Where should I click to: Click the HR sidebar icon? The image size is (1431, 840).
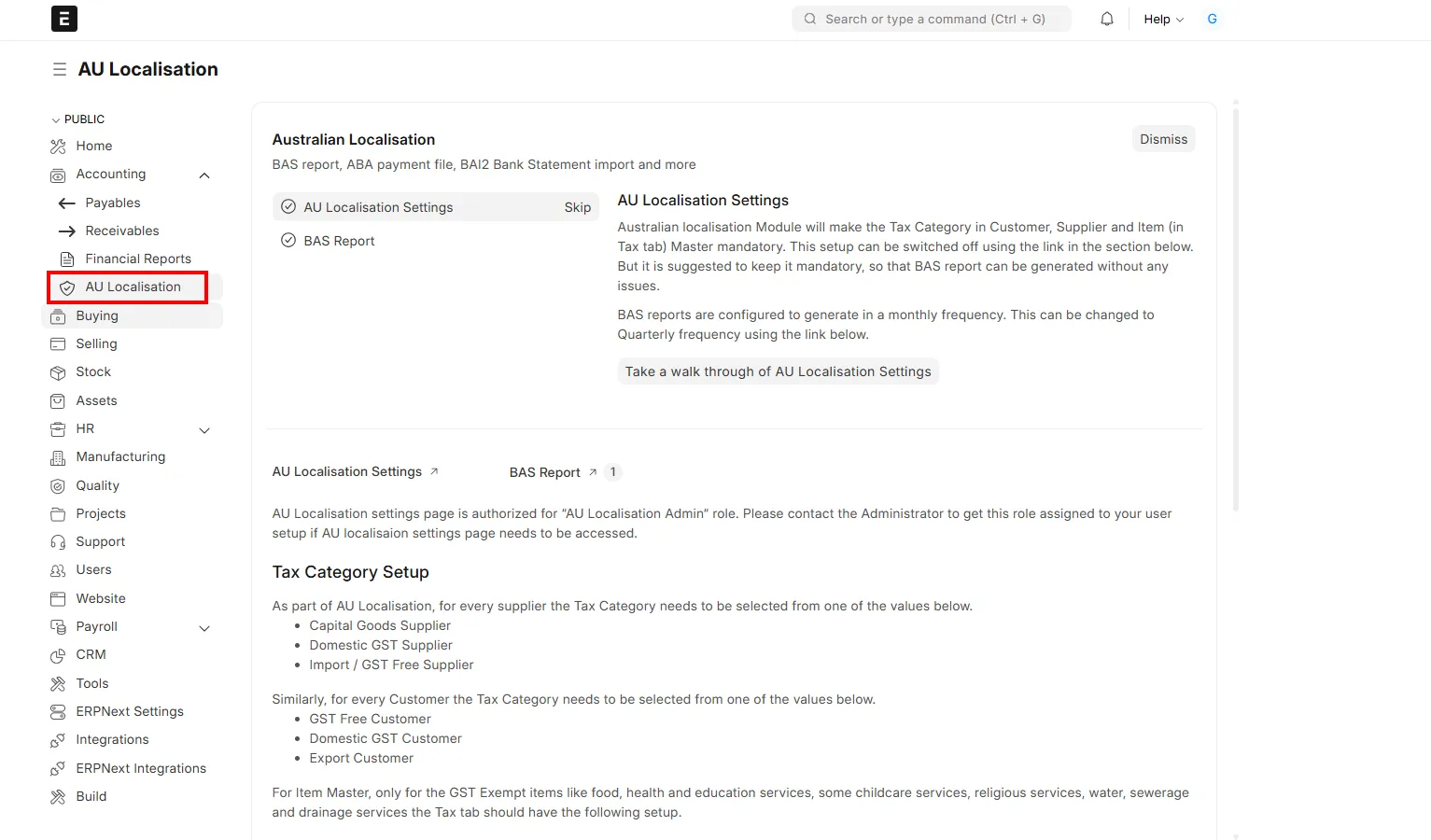pos(58,429)
